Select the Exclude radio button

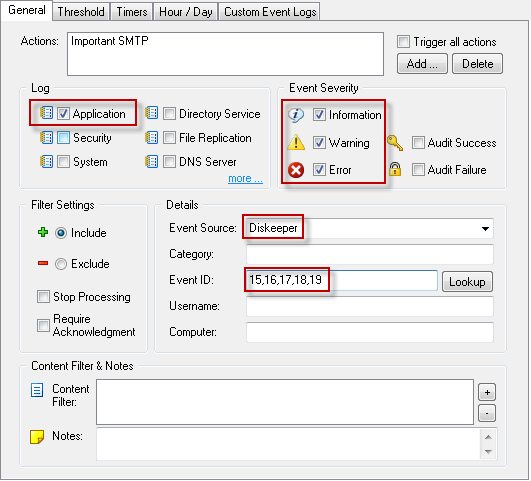click(x=61, y=264)
